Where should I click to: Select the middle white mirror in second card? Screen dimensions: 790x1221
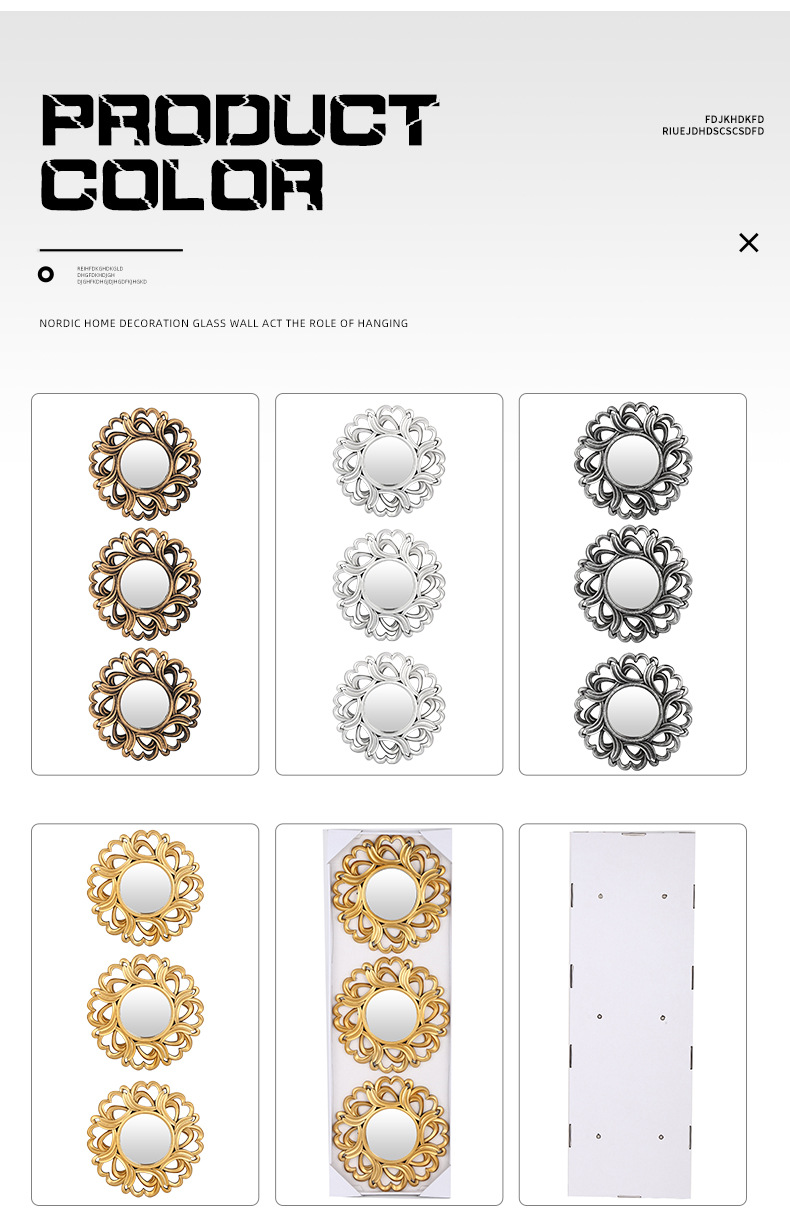pyautogui.click(x=389, y=585)
